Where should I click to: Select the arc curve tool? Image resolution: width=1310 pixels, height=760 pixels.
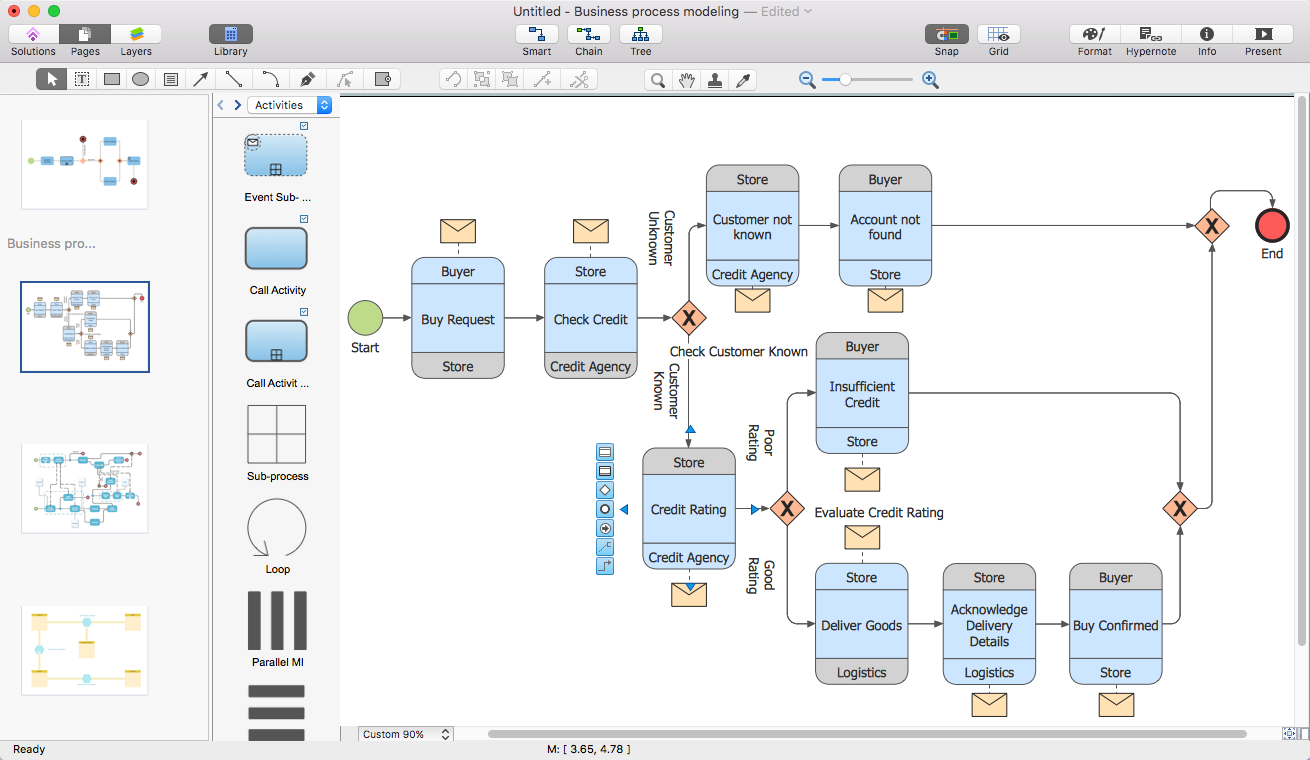270,80
